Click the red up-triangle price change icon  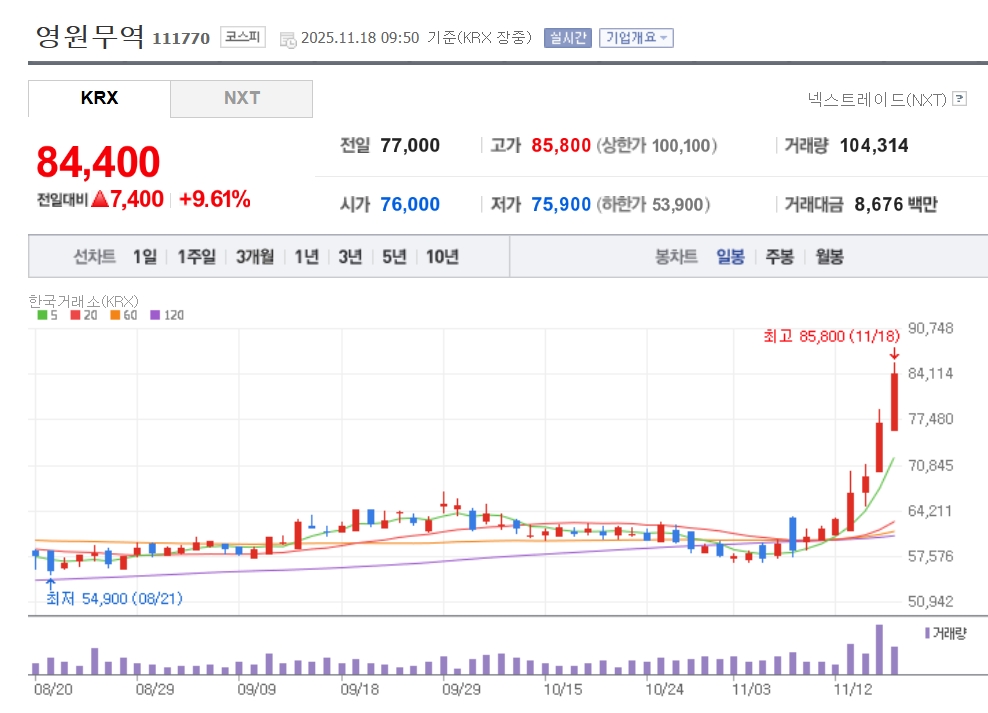(x=100, y=199)
